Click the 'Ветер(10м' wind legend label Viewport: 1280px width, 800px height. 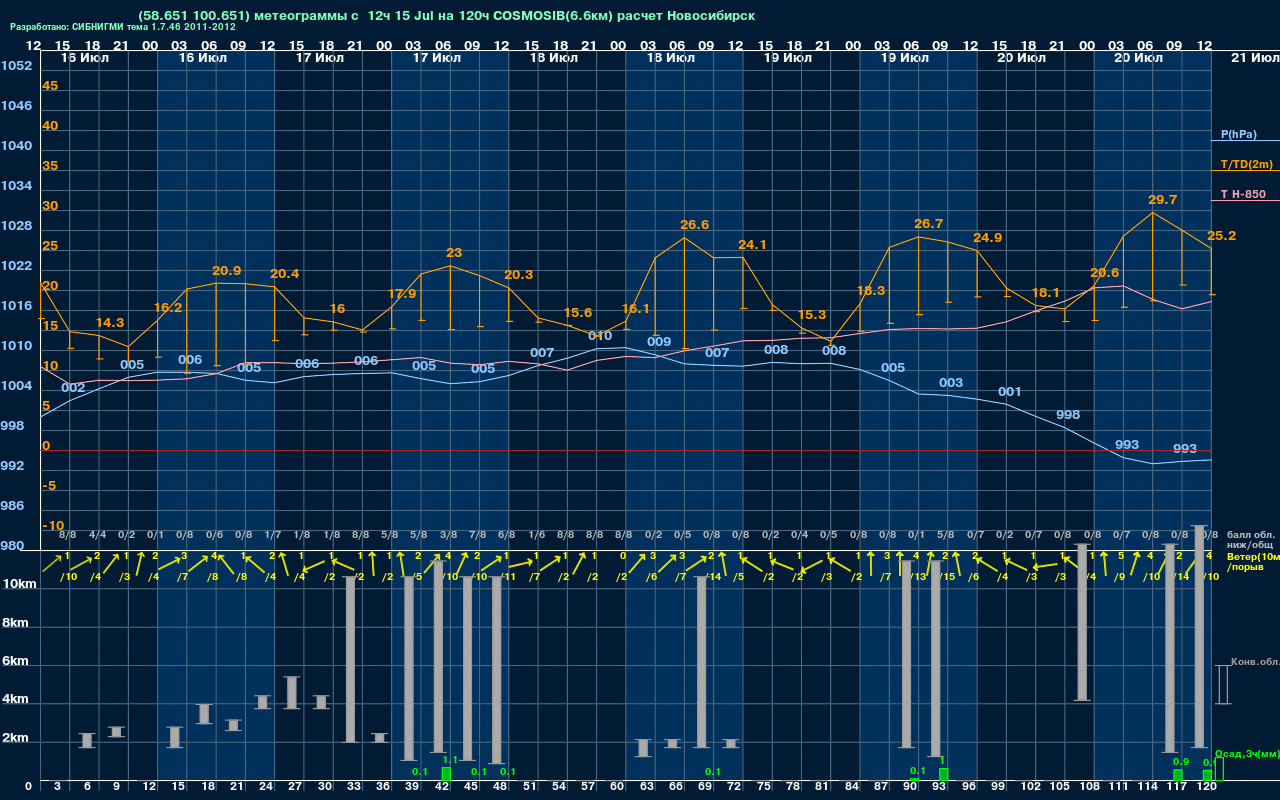[x=1252, y=556]
